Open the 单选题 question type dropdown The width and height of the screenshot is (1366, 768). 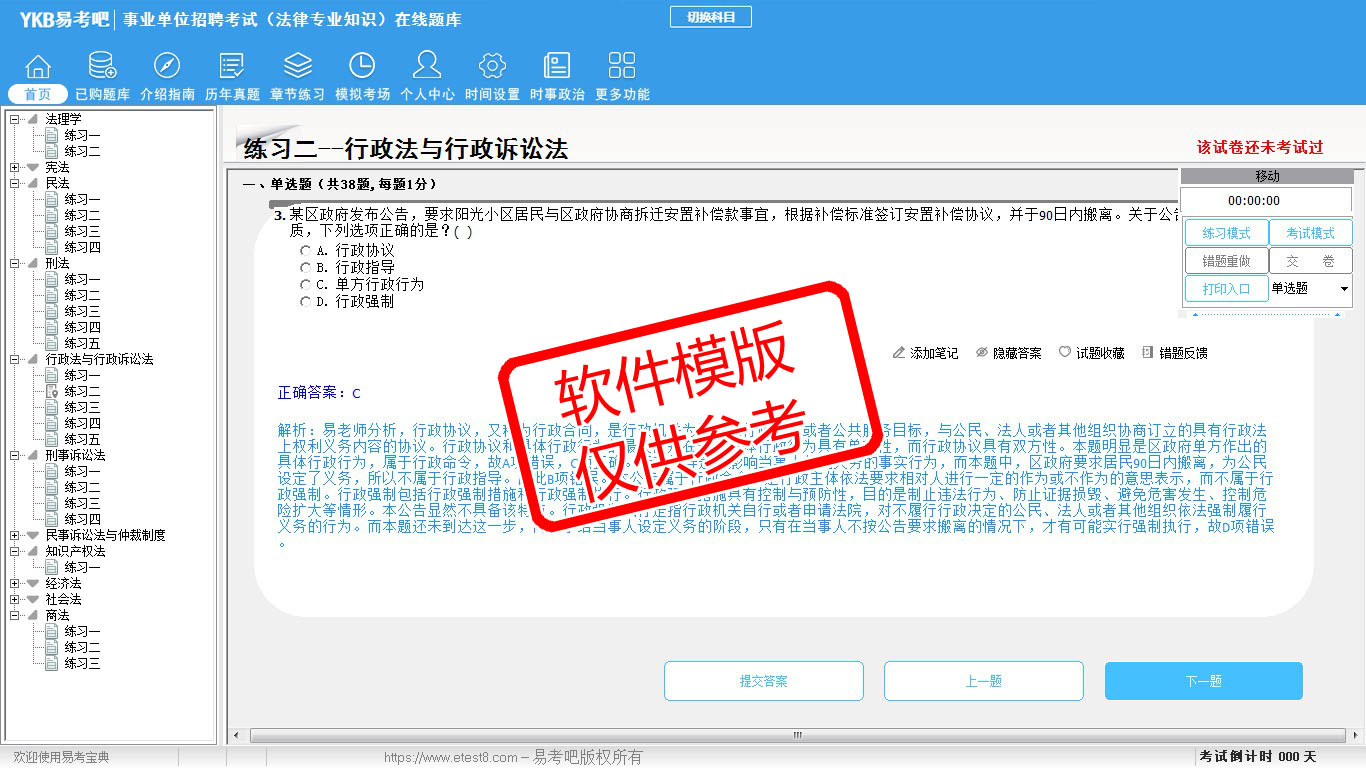click(1343, 289)
